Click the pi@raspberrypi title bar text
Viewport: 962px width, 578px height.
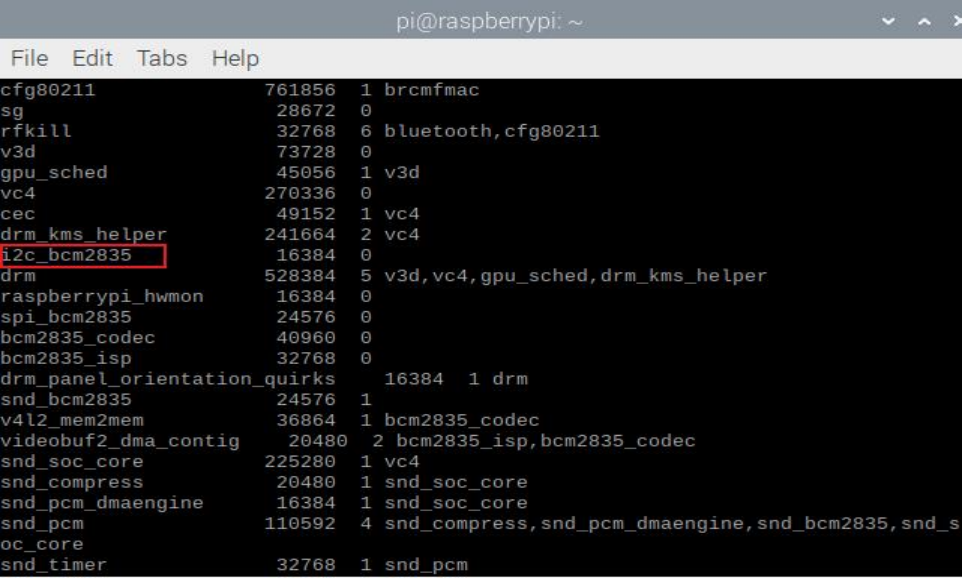(489, 22)
